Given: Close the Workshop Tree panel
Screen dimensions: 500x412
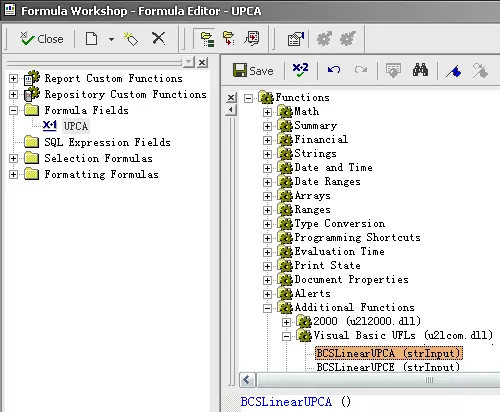Looking at the screenshot, I should pyautogui.click(x=202, y=62).
